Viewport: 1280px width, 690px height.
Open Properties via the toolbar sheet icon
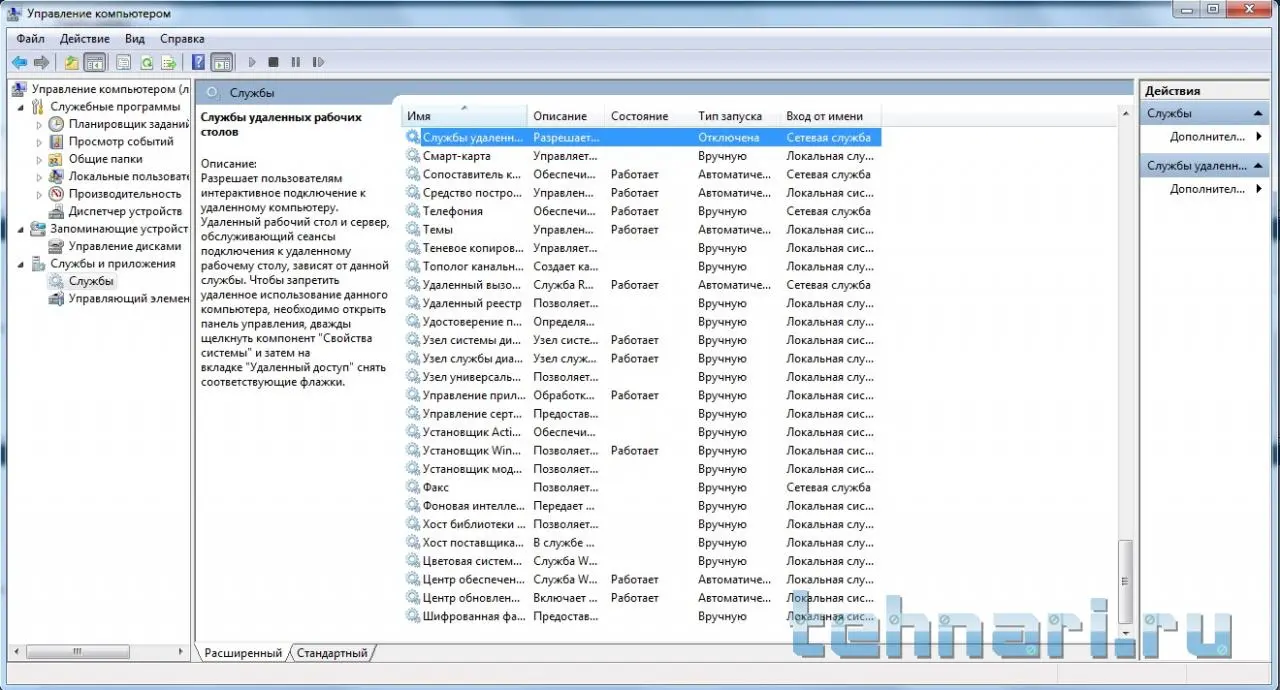point(124,62)
